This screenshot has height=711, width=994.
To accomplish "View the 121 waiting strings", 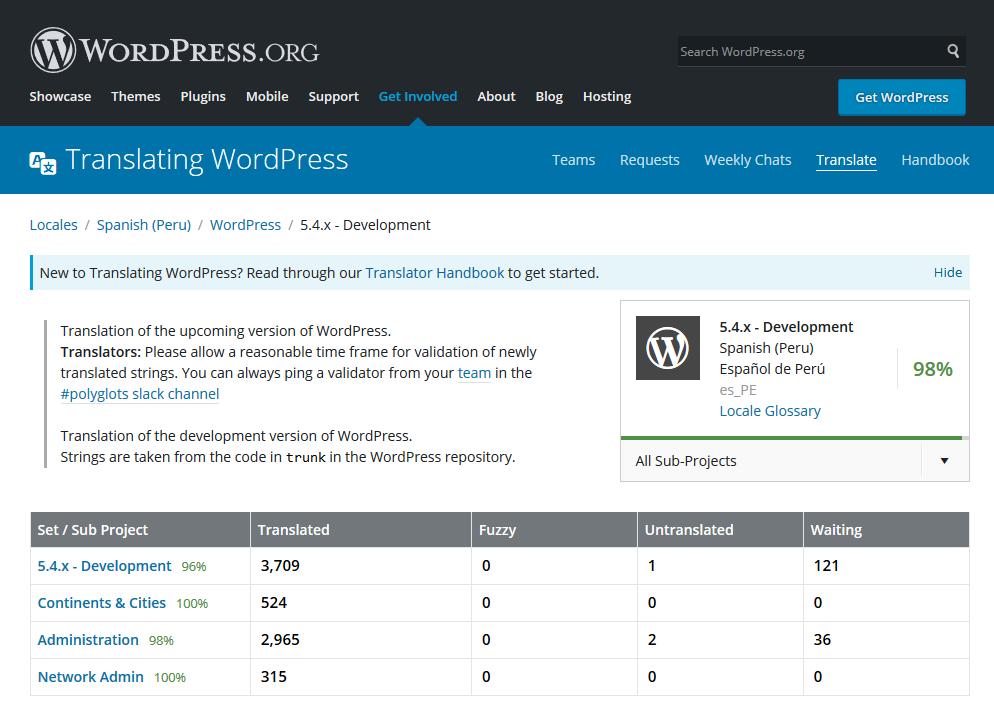I will coord(826,566).
